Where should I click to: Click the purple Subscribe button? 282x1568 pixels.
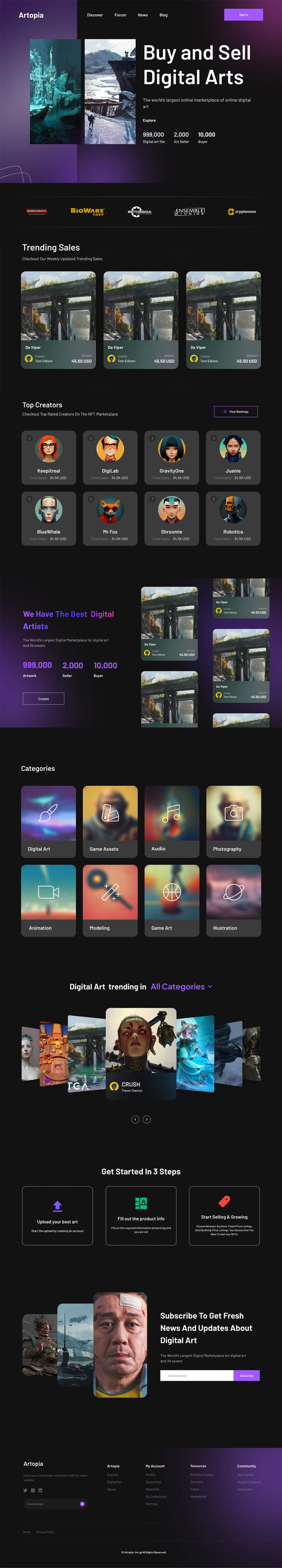point(247,1375)
